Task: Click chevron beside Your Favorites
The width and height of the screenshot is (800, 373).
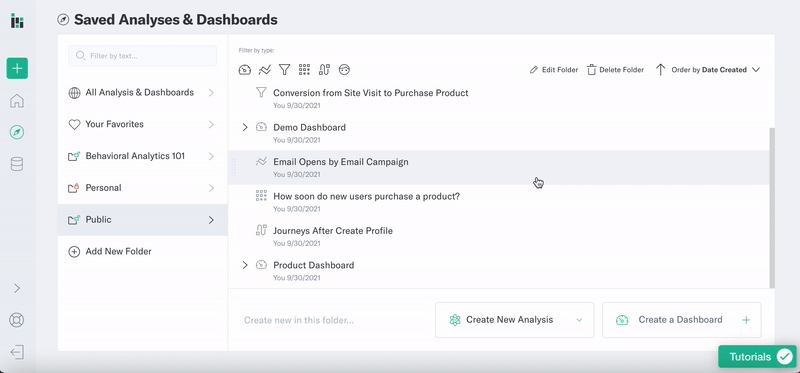Action: click(211, 125)
